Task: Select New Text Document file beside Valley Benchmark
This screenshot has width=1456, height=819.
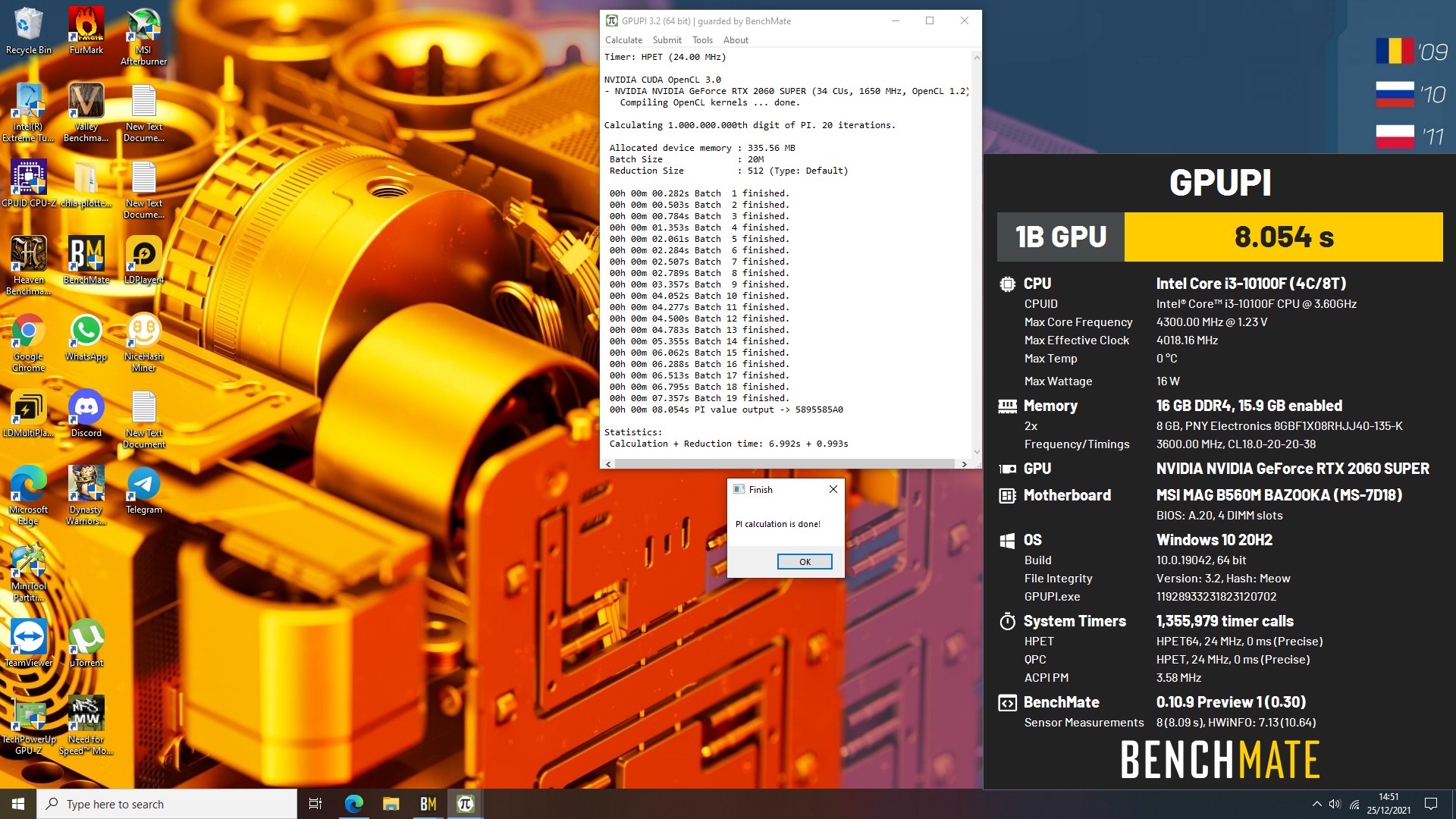Action: [143, 112]
